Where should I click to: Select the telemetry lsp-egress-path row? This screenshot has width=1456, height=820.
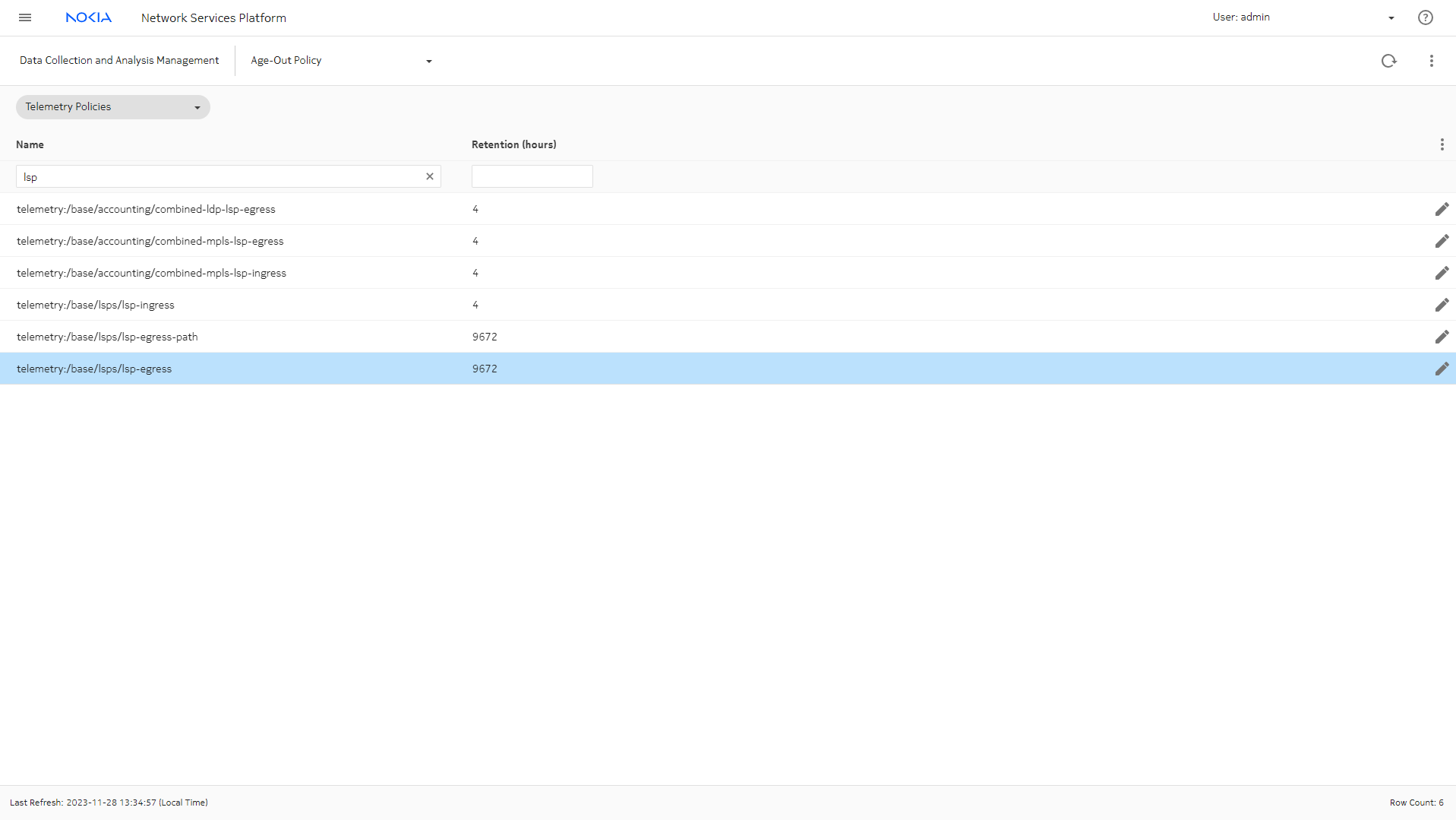tap(107, 337)
